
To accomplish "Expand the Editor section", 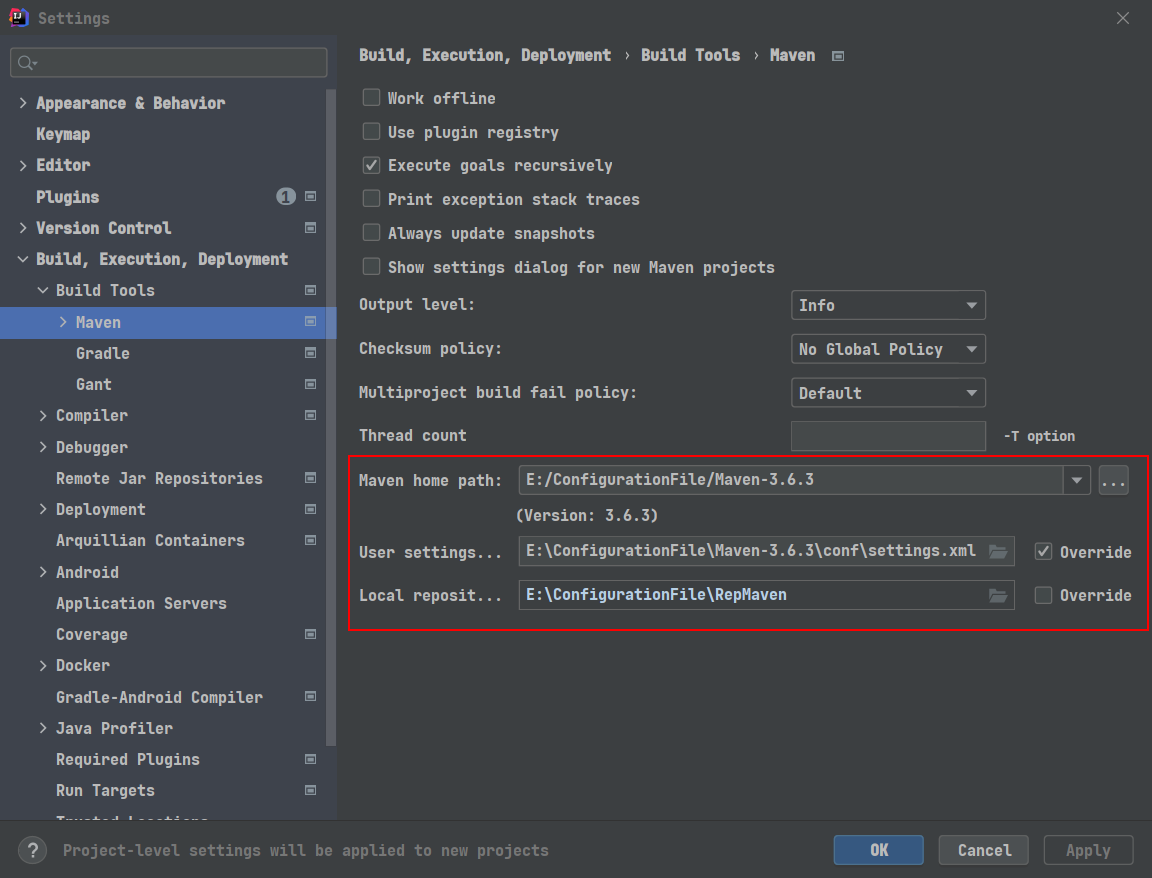I will click(x=23, y=165).
